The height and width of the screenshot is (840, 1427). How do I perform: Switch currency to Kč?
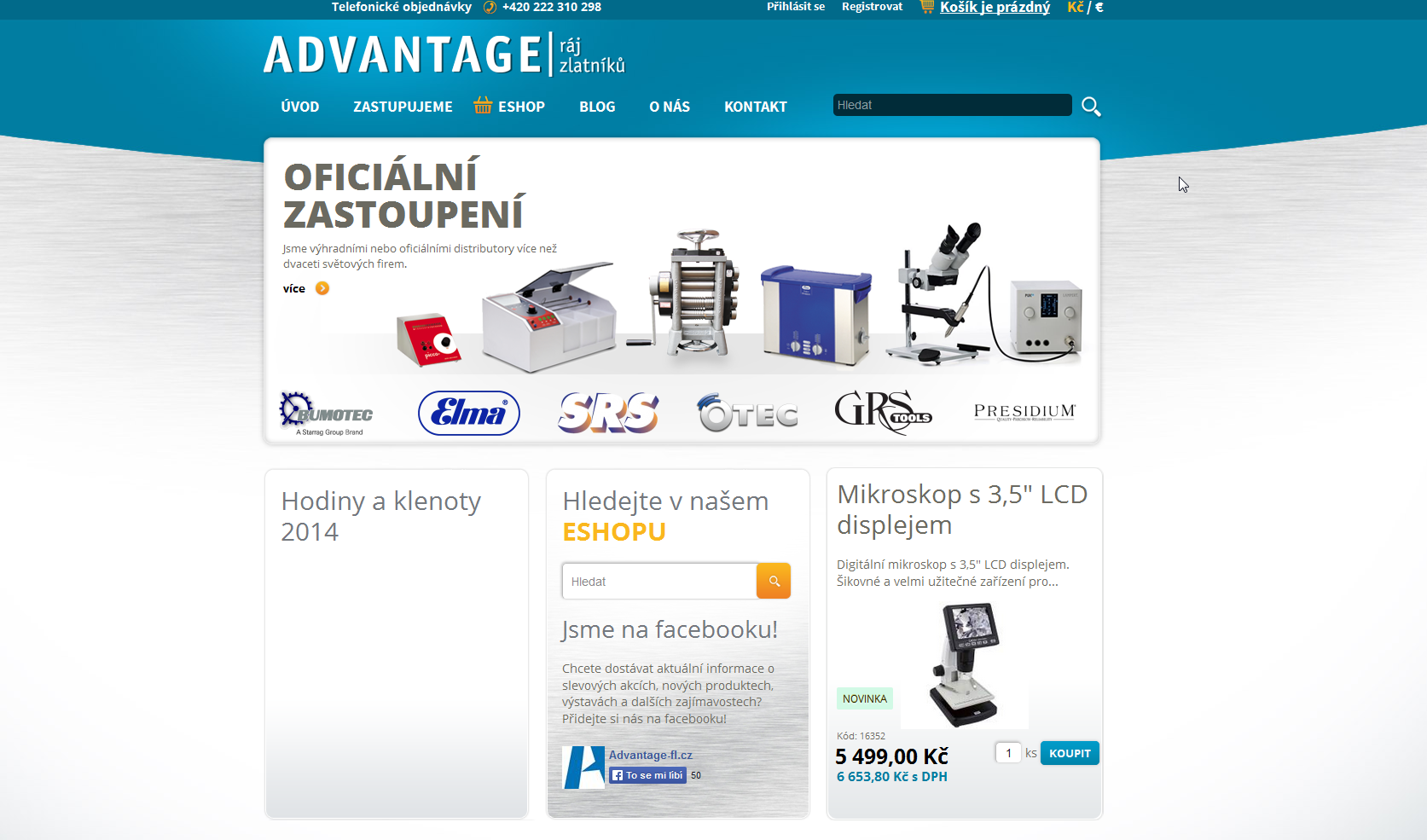point(1075,8)
